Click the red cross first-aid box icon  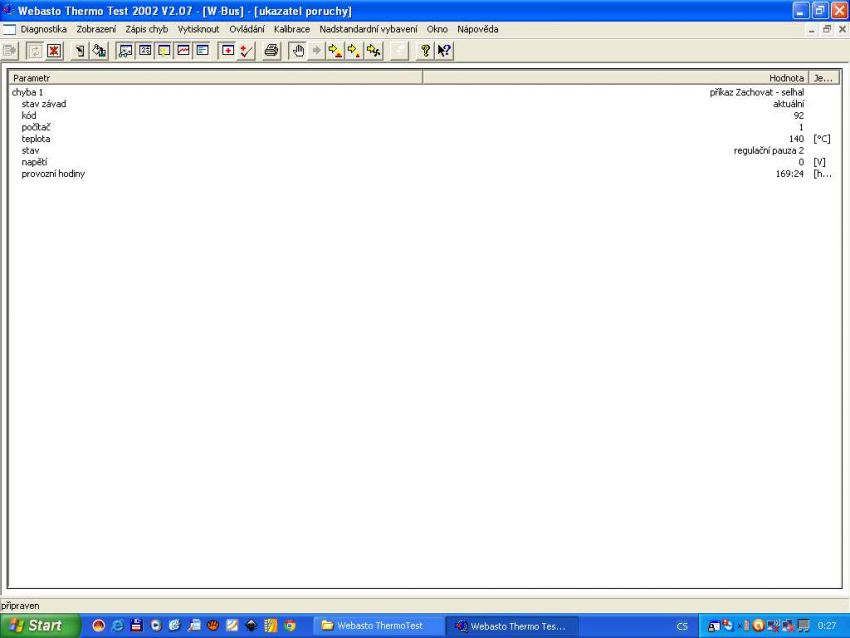[228, 51]
